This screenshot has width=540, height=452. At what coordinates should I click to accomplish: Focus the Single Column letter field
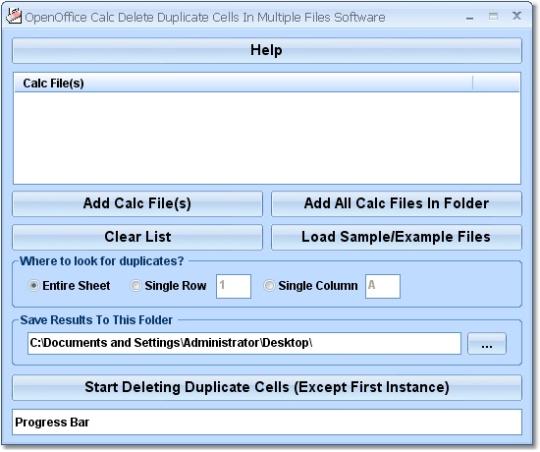pos(383,286)
